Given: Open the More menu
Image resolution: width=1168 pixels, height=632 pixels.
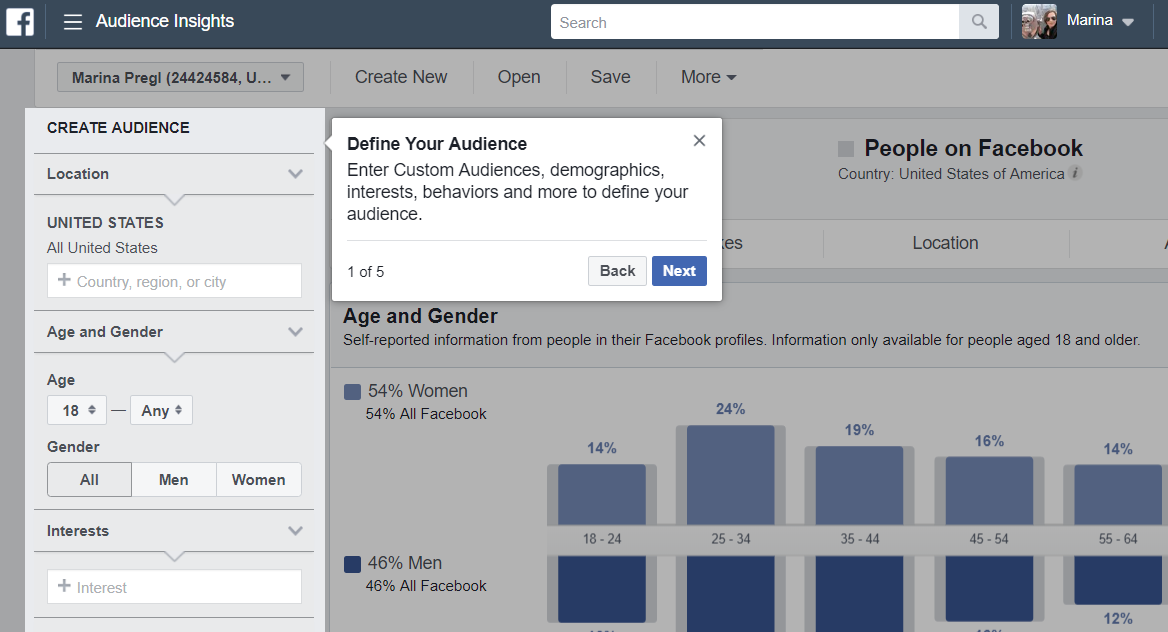Looking at the screenshot, I should (708, 77).
